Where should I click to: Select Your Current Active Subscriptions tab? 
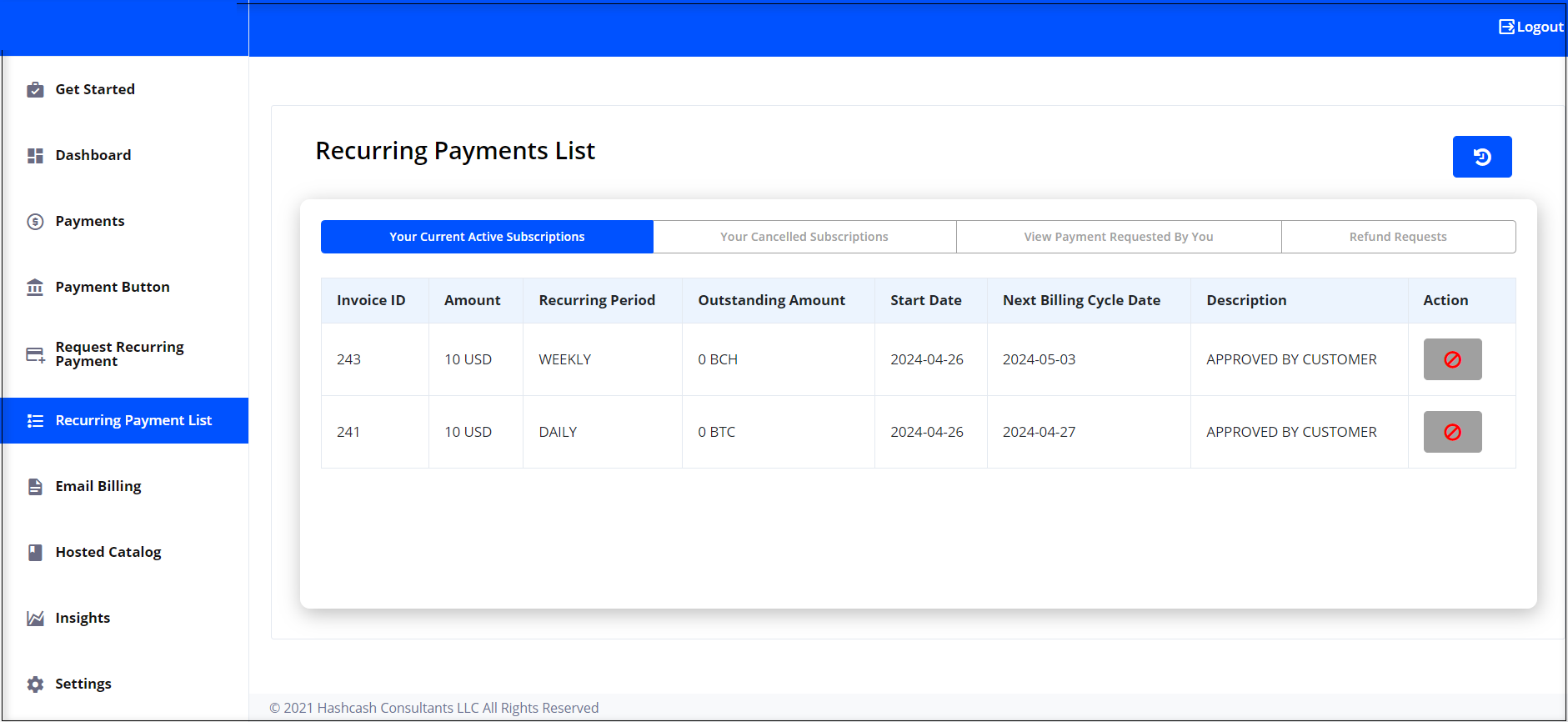(x=487, y=237)
